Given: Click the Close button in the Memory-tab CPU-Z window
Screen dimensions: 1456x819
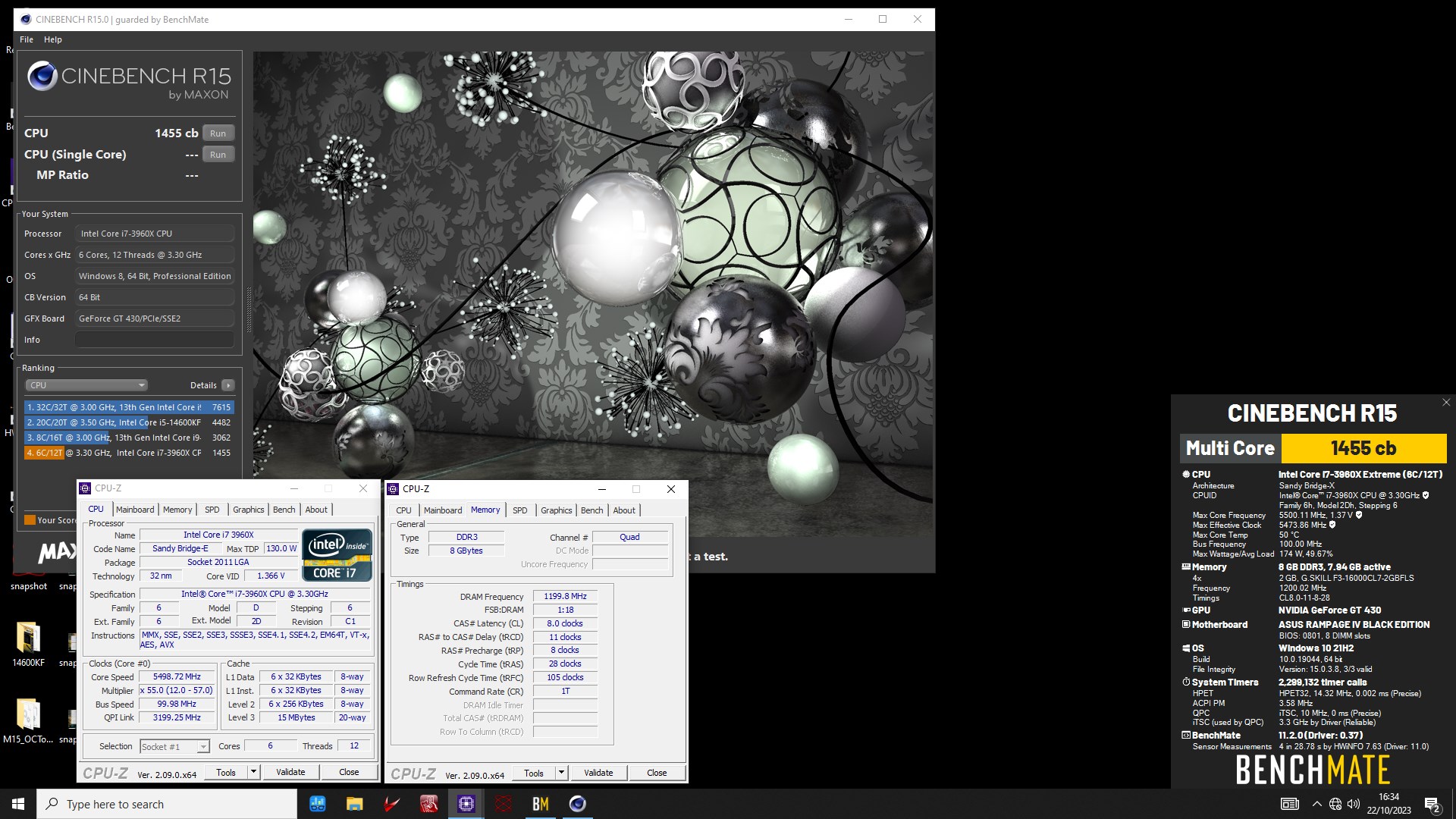Looking at the screenshot, I should 657,773.
